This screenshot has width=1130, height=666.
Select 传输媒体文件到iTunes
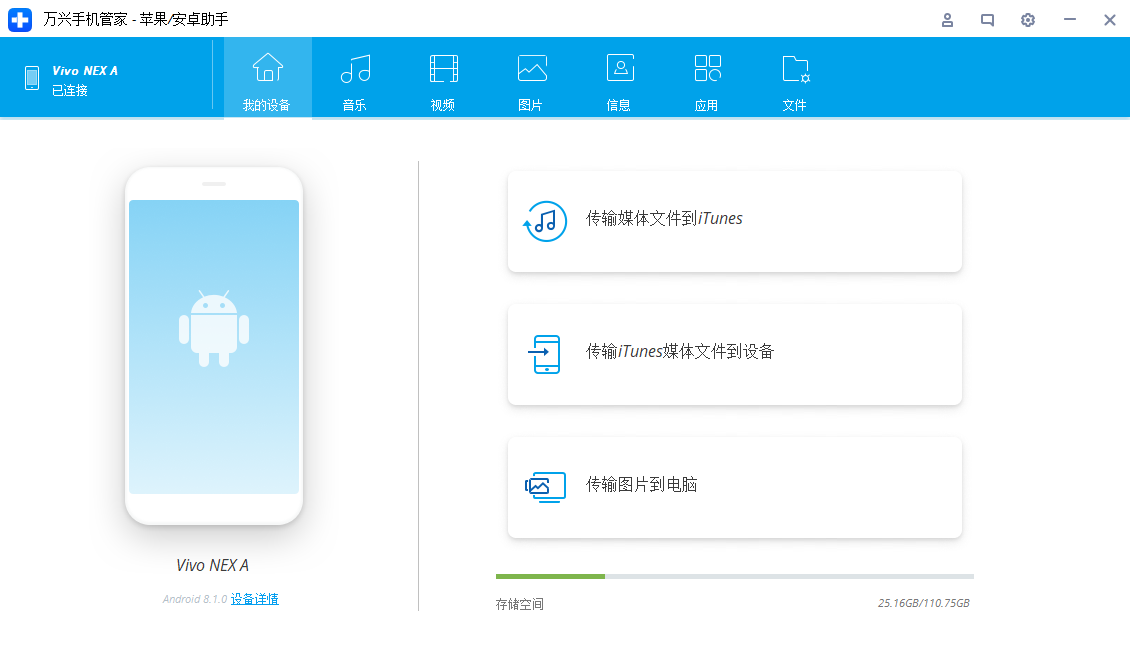tap(734, 221)
